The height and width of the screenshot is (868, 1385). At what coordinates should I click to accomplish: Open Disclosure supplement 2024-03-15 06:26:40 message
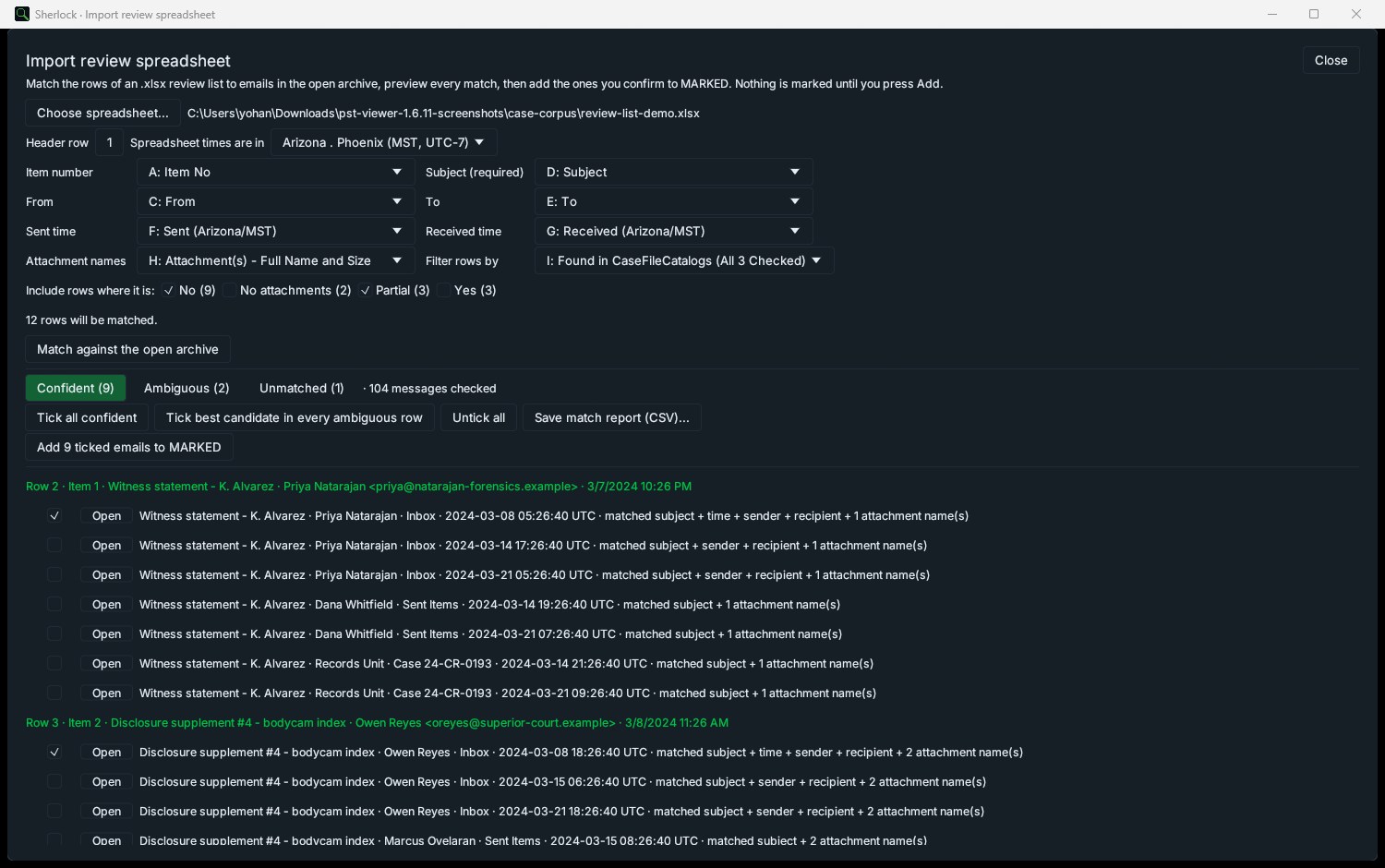pyautogui.click(x=106, y=782)
